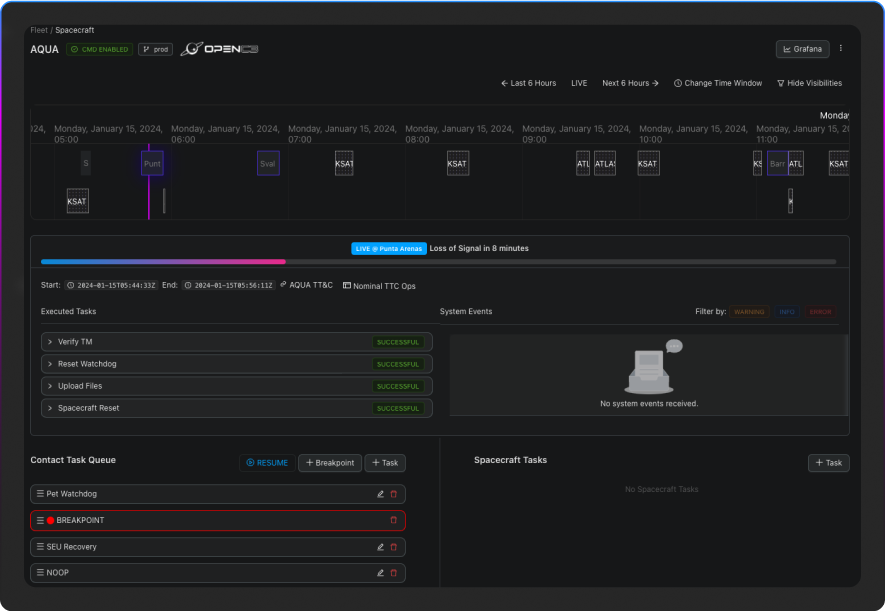Switch timeline to LIVE mode
Screen dimensions: 885x611
tap(579, 83)
